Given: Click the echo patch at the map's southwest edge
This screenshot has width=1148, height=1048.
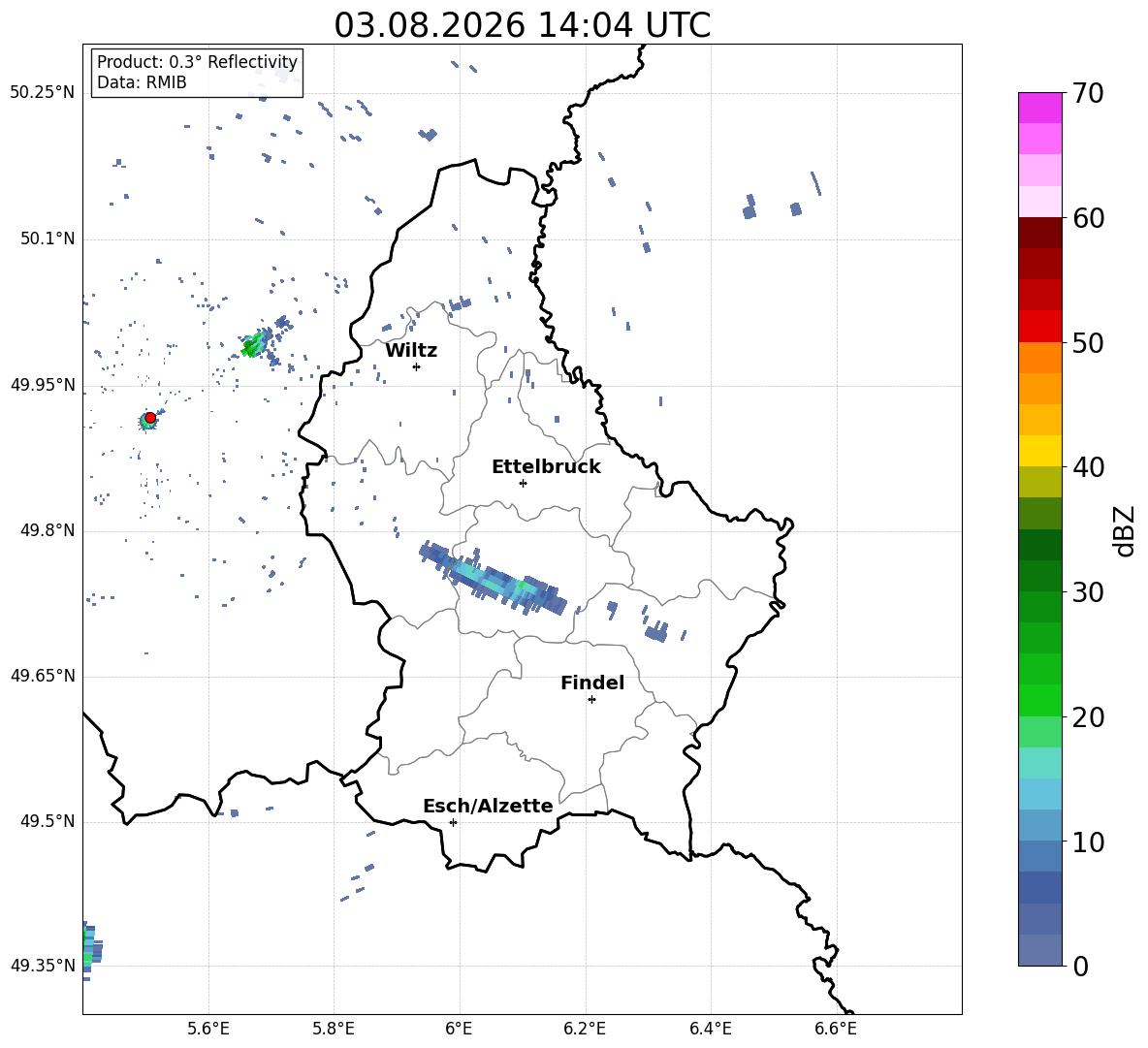Looking at the screenshot, I should click(91, 950).
